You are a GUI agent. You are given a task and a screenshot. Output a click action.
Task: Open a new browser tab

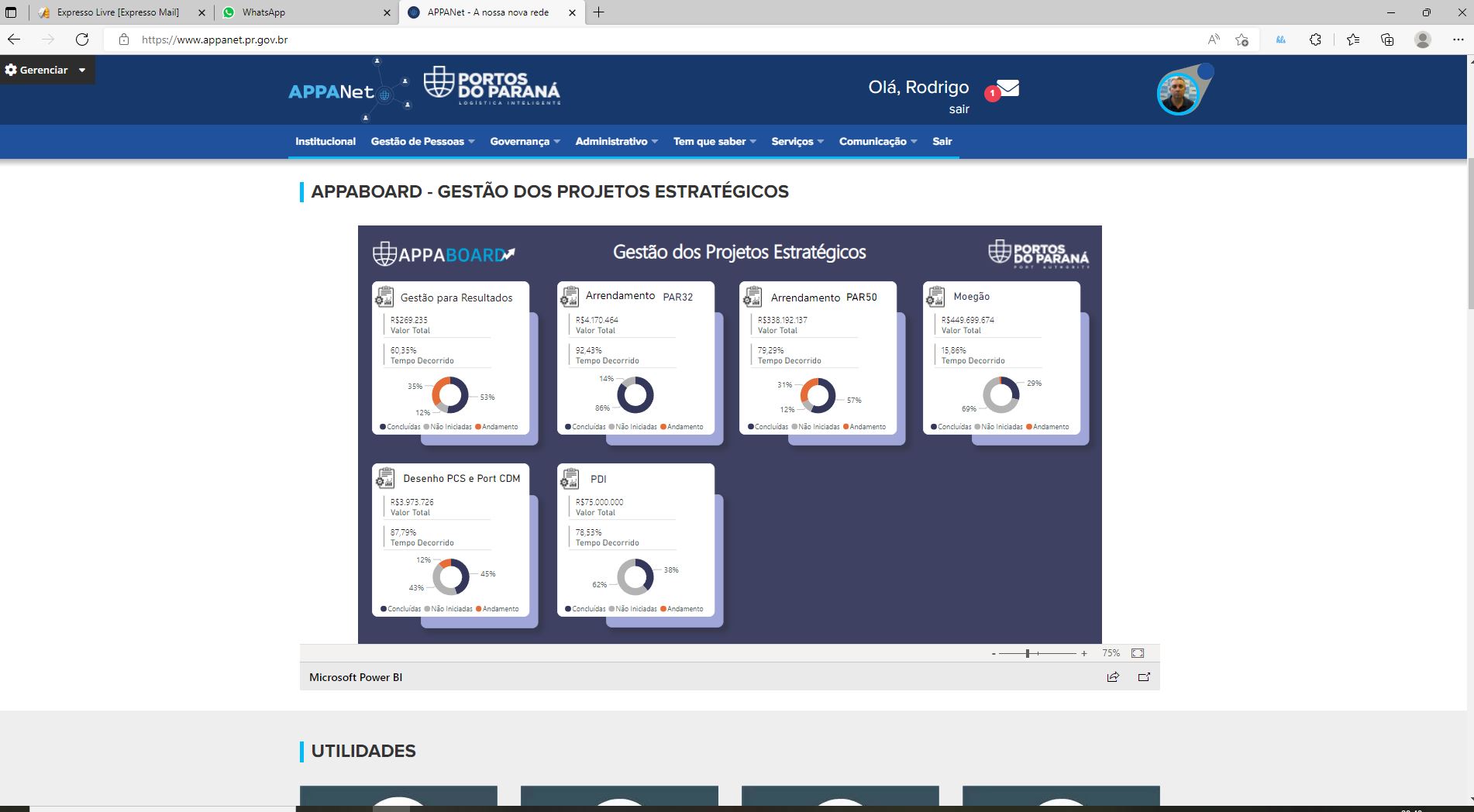pos(599,12)
